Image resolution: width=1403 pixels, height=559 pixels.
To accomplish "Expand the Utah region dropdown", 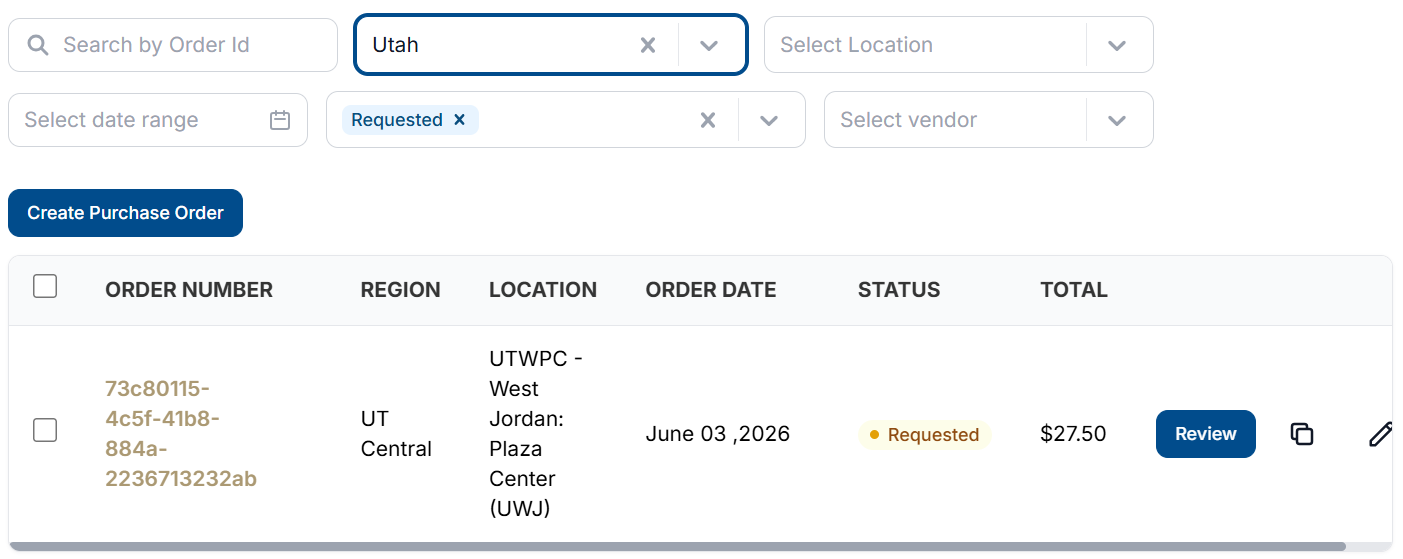I will pyautogui.click(x=709, y=45).
